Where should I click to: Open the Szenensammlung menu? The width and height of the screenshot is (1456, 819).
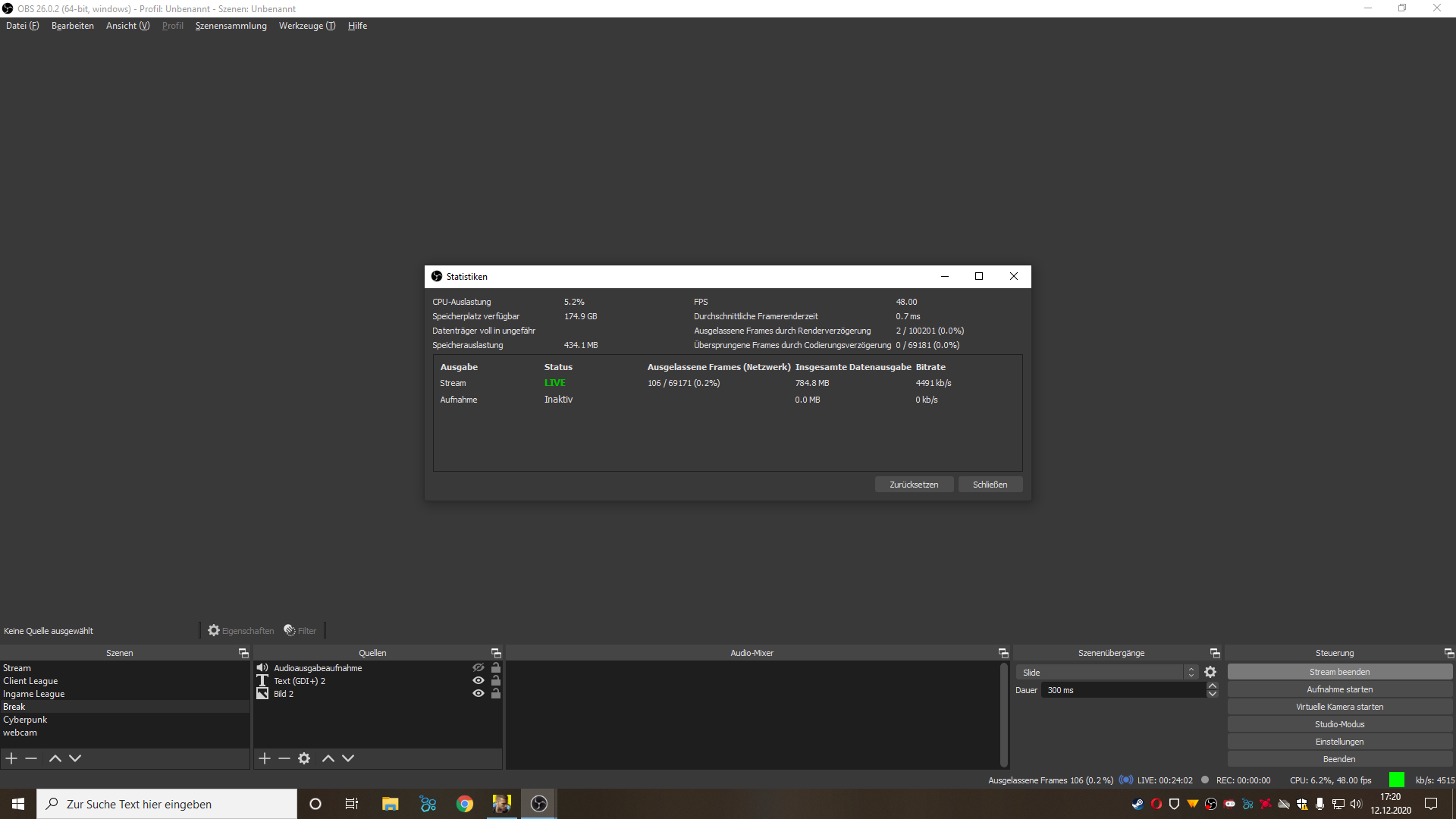231,26
